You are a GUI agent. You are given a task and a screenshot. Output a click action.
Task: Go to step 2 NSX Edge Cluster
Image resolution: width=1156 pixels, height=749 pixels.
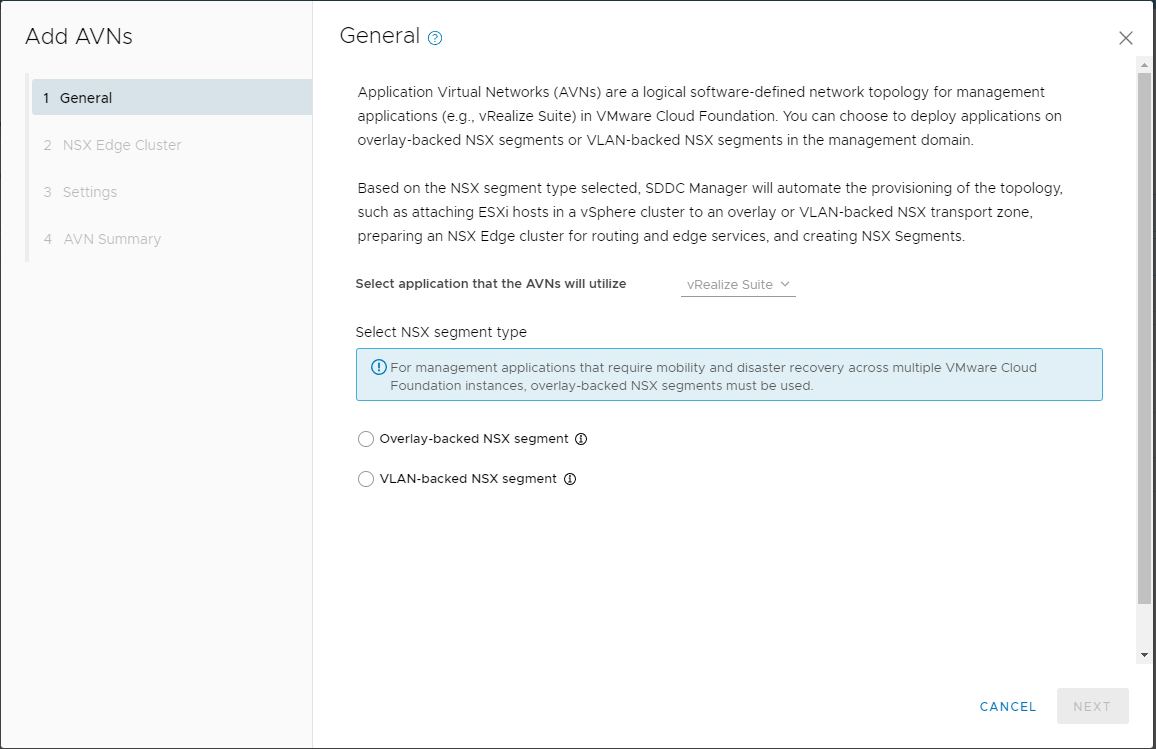(121, 145)
